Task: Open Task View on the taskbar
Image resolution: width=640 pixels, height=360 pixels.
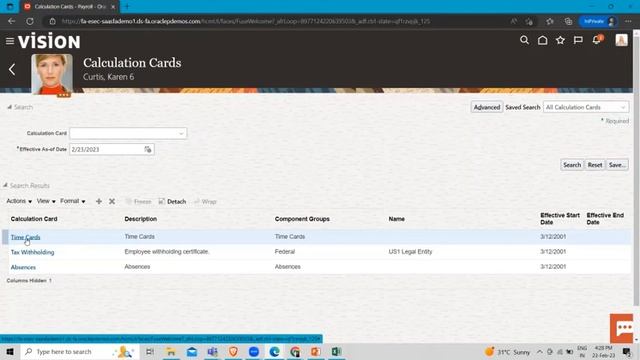Action: click(150, 351)
